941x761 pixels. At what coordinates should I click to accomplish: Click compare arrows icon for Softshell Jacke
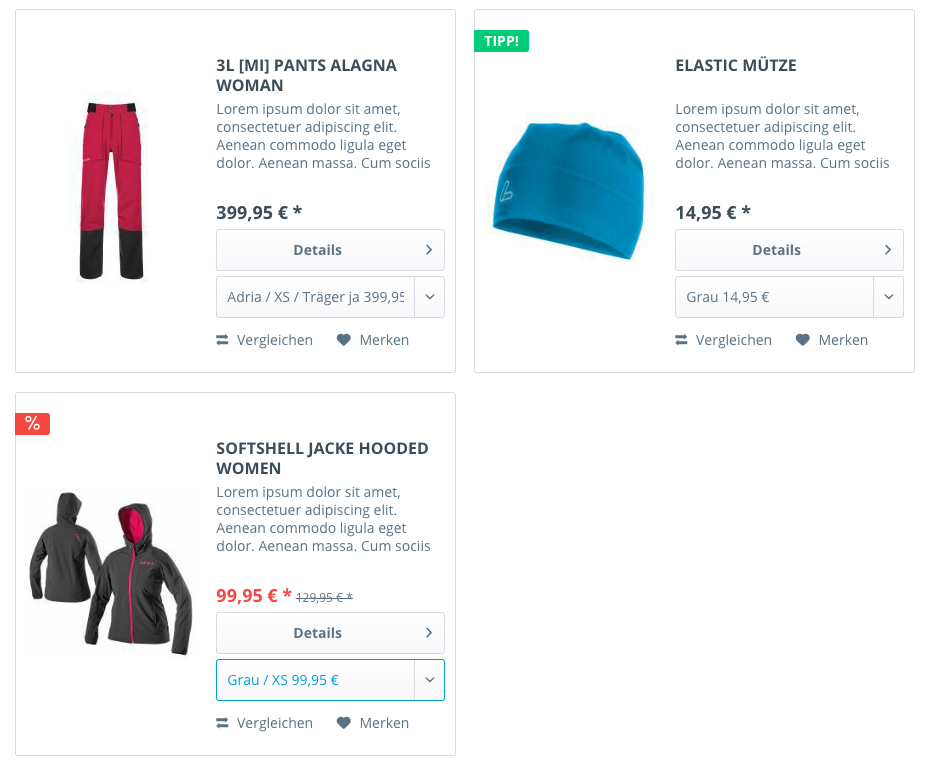coord(223,723)
